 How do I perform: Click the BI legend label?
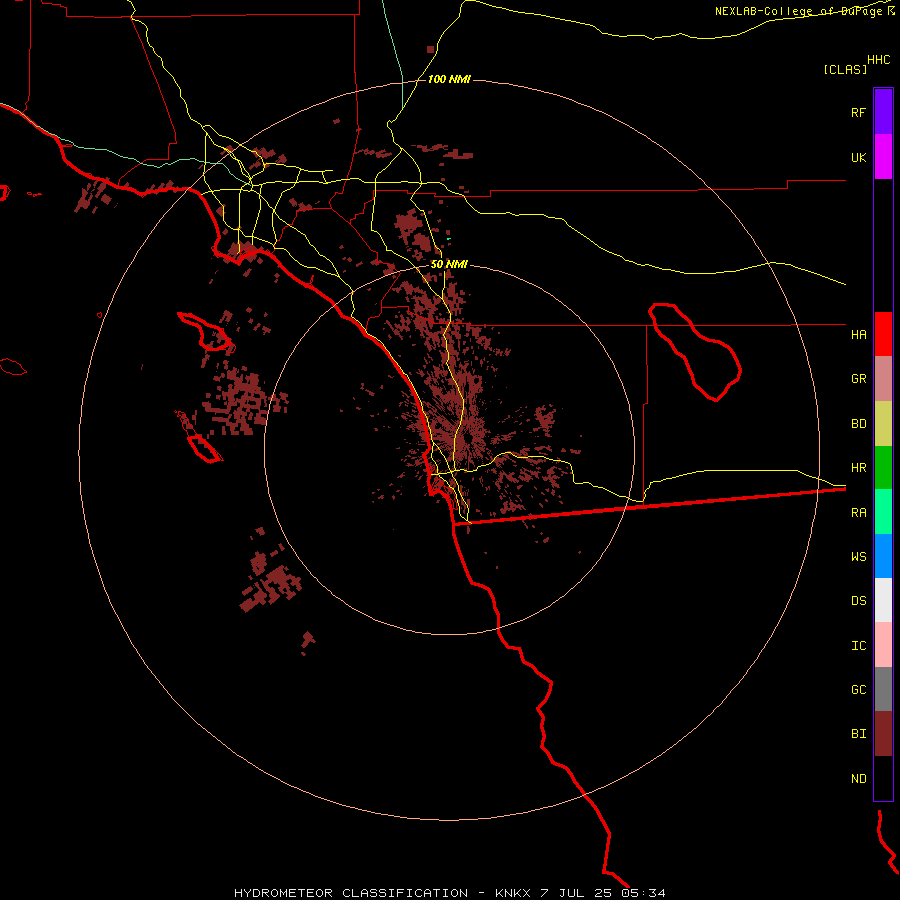[859, 734]
